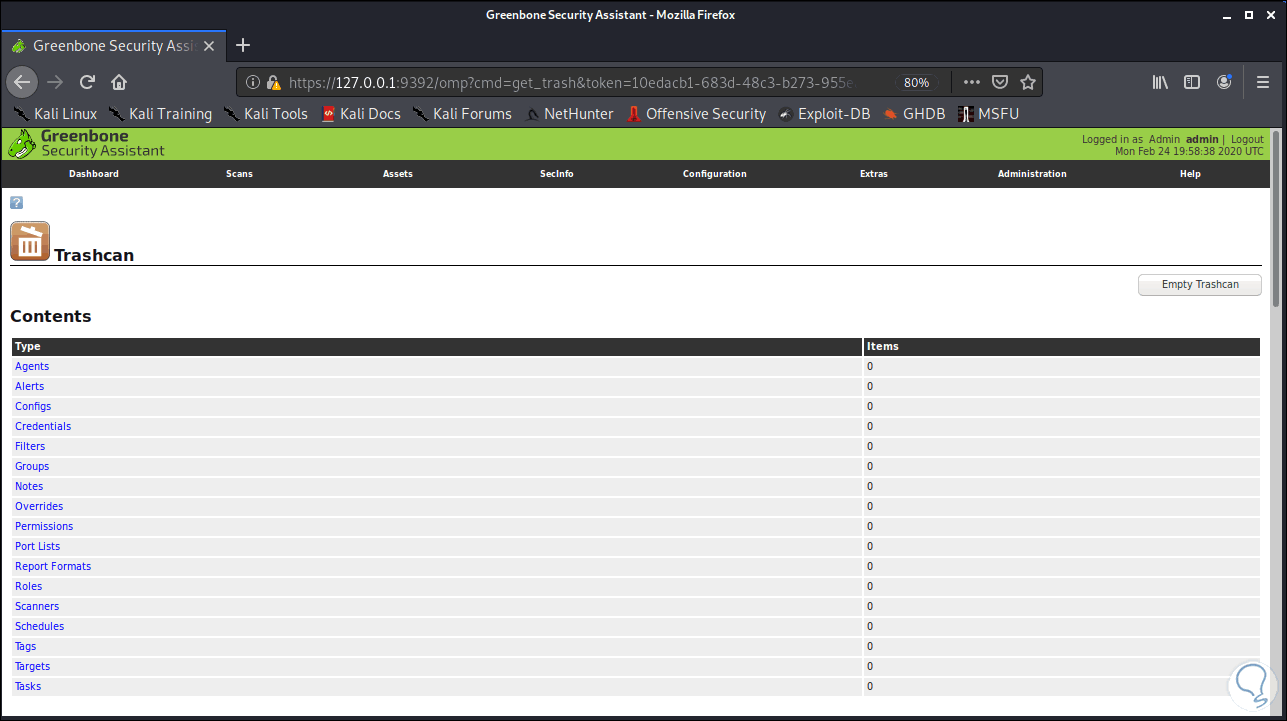Open Firefox account icon
The height and width of the screenshot is (721, 1287).
(x=1224, y=82)
